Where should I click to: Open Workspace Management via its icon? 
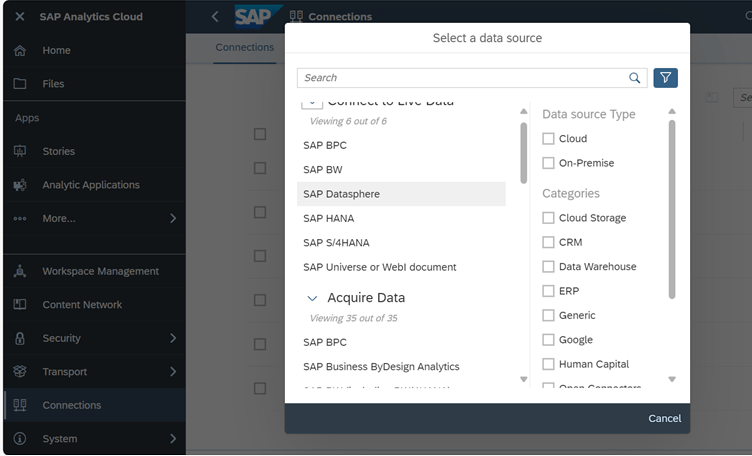20,271
